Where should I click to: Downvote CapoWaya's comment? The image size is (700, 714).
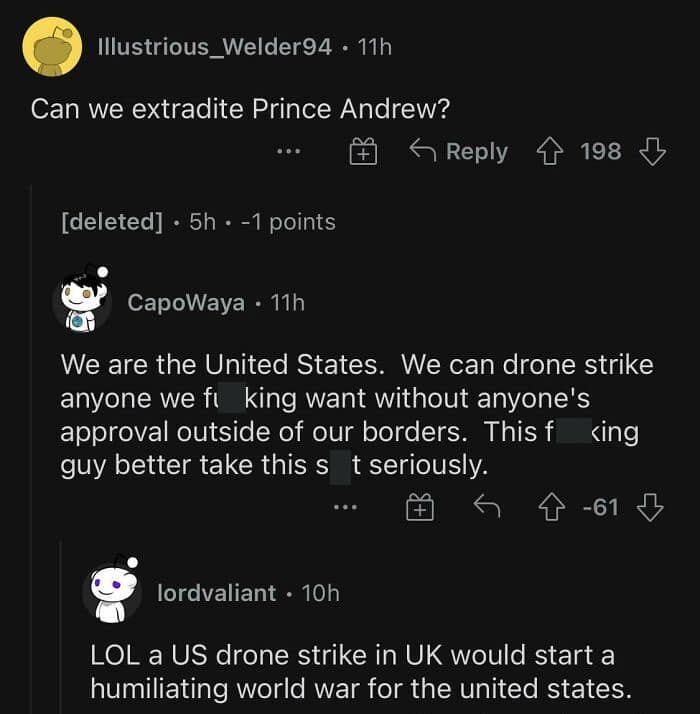[651, 508]
